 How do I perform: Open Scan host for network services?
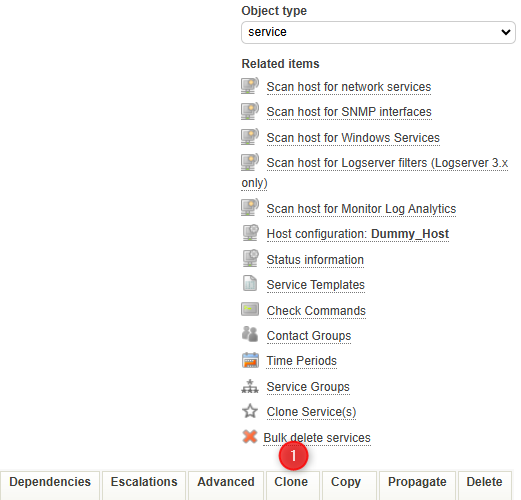tap(349, 87)
